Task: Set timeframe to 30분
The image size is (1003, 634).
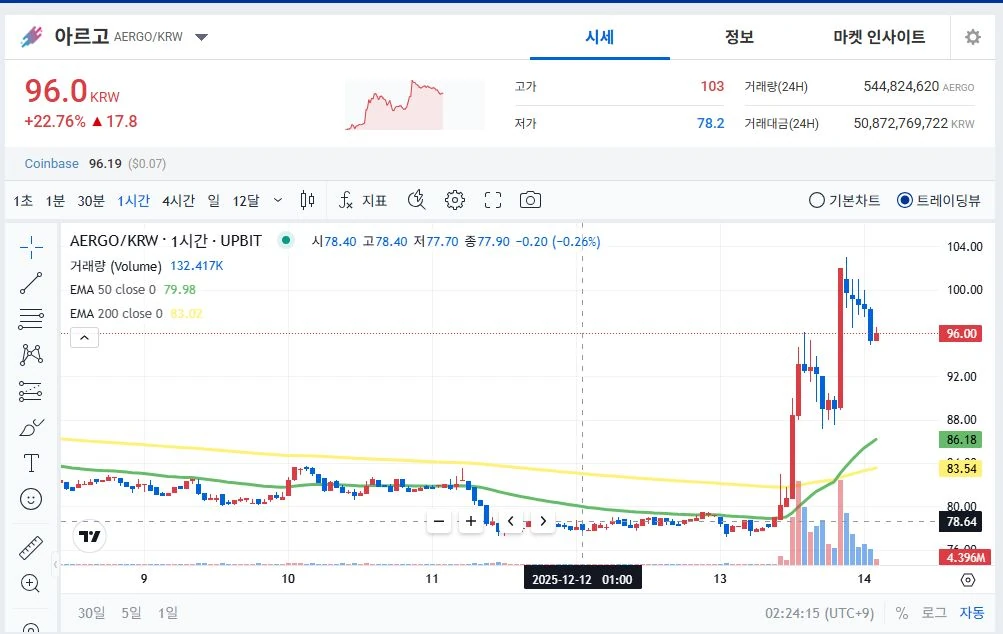Action: [91, 200]
